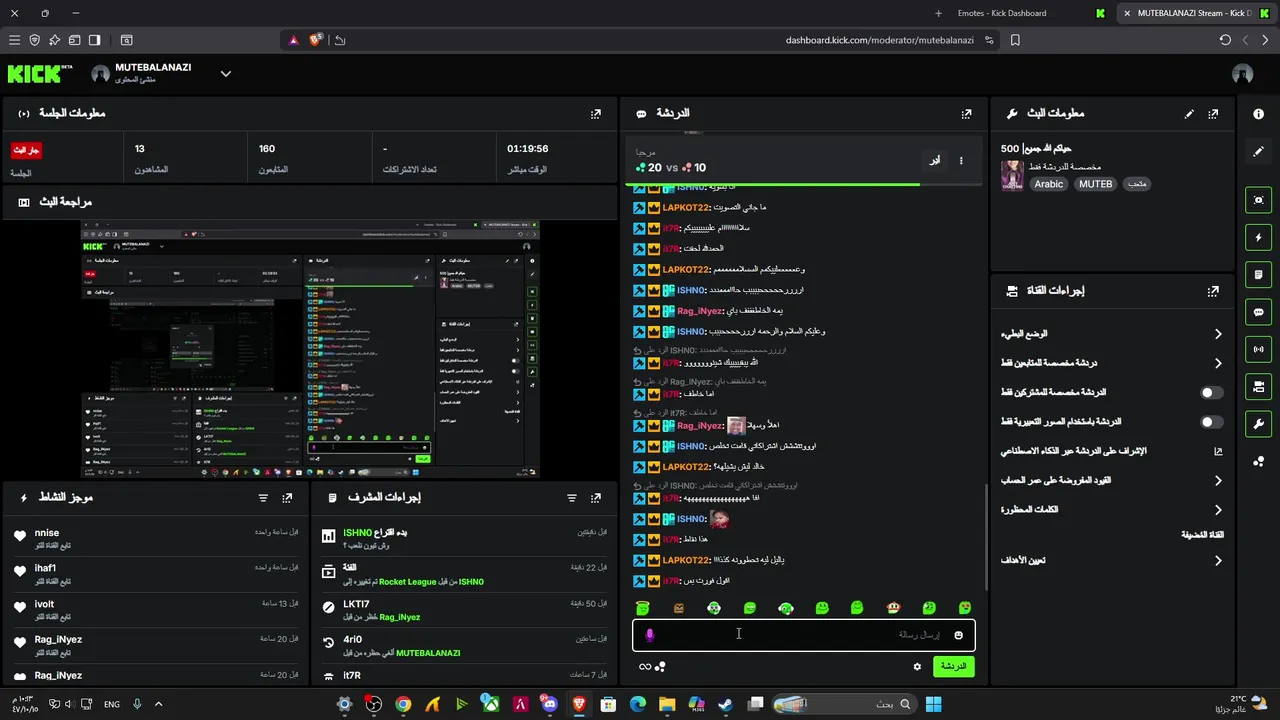Click Brave shields icon in toolbar

pos(316,40)
